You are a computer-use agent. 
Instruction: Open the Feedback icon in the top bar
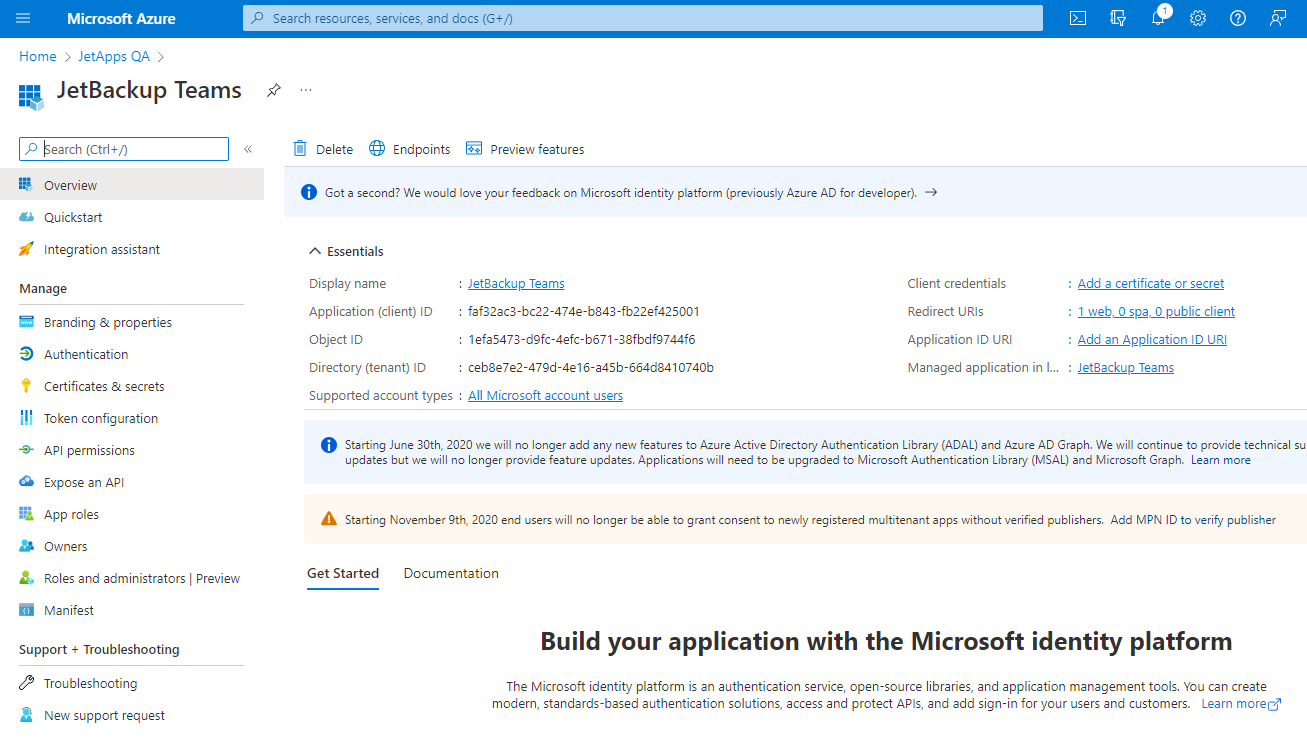tap(1278, 18)
